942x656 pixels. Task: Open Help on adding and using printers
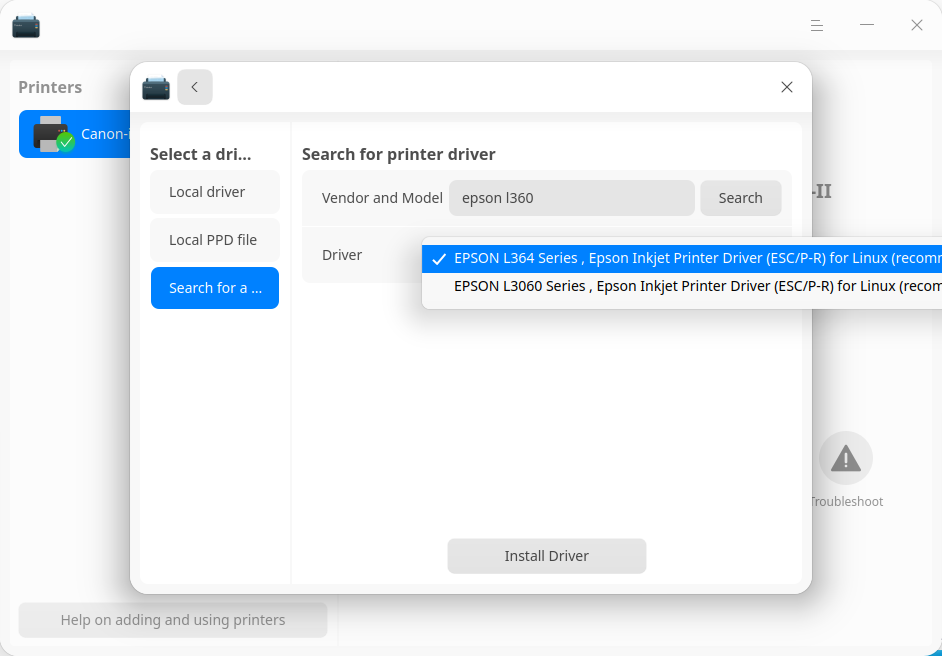[x=172, y=620]
